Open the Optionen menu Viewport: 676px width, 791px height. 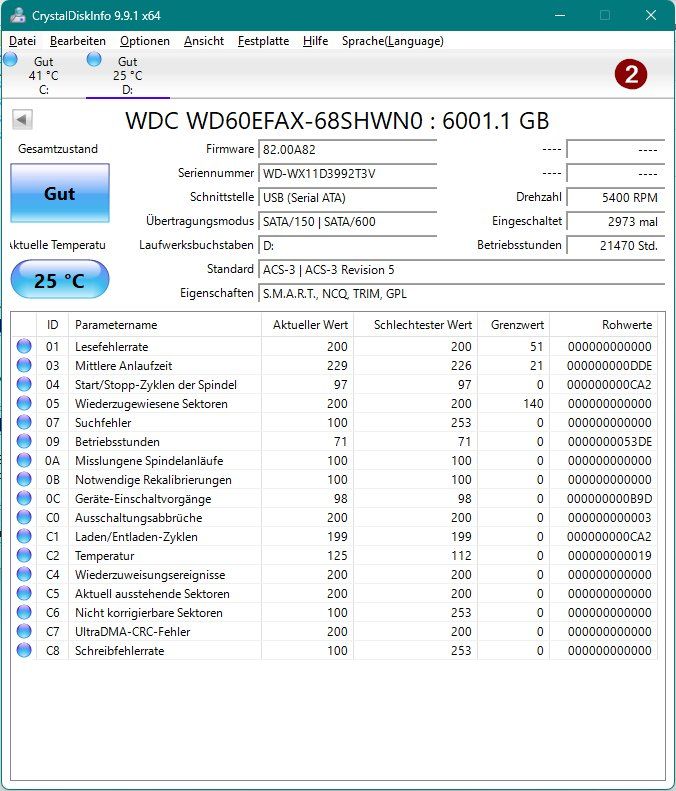click(x=145, y=41)
